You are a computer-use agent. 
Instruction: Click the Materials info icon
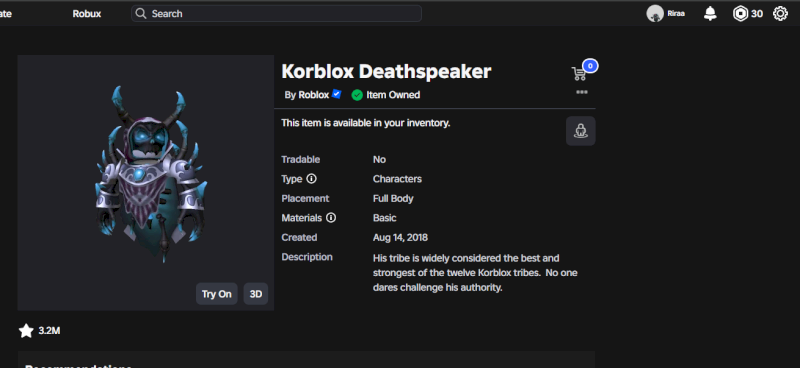331,218
